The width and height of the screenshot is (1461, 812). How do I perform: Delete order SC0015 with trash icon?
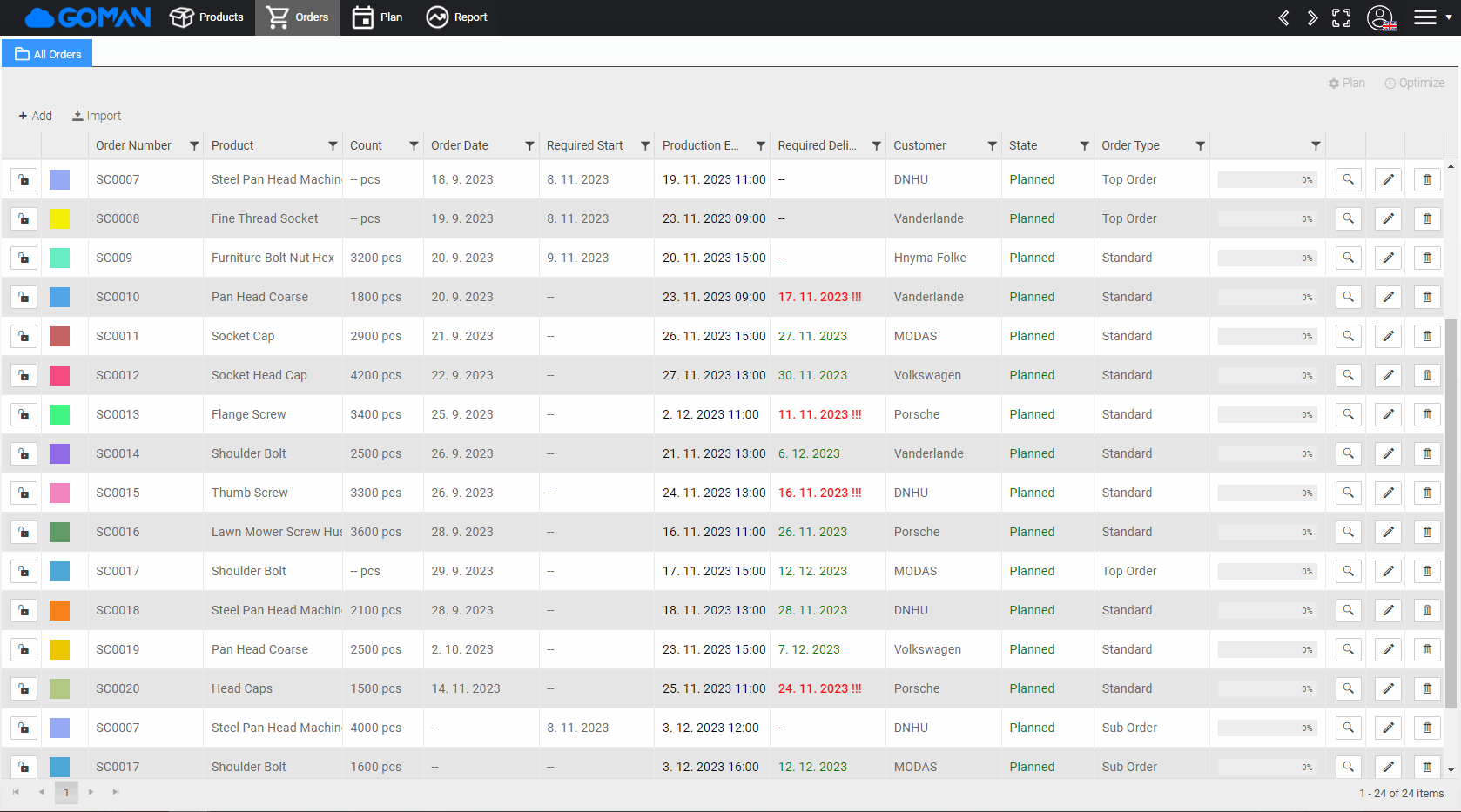1427,493
